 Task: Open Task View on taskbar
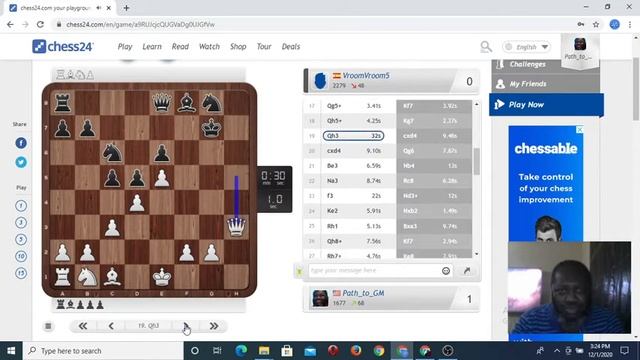217,351
